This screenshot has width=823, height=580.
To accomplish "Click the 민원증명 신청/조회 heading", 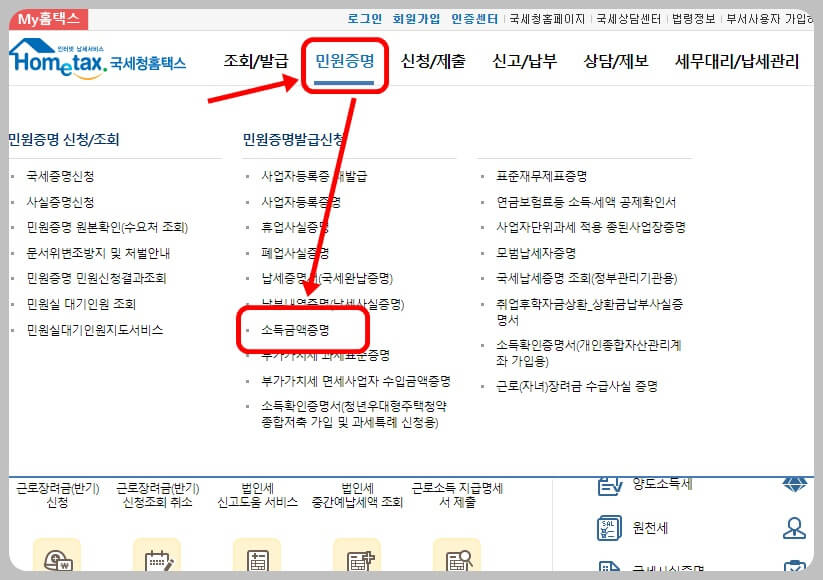I will point(64,140).
